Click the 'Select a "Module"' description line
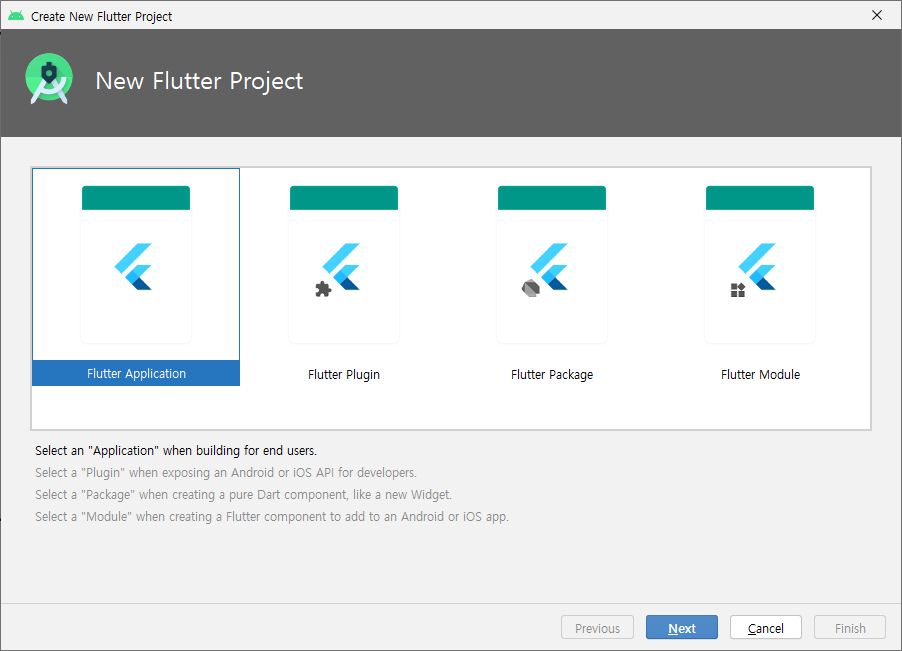The width and height of the screenshot is (902, 651). (272, 516)
